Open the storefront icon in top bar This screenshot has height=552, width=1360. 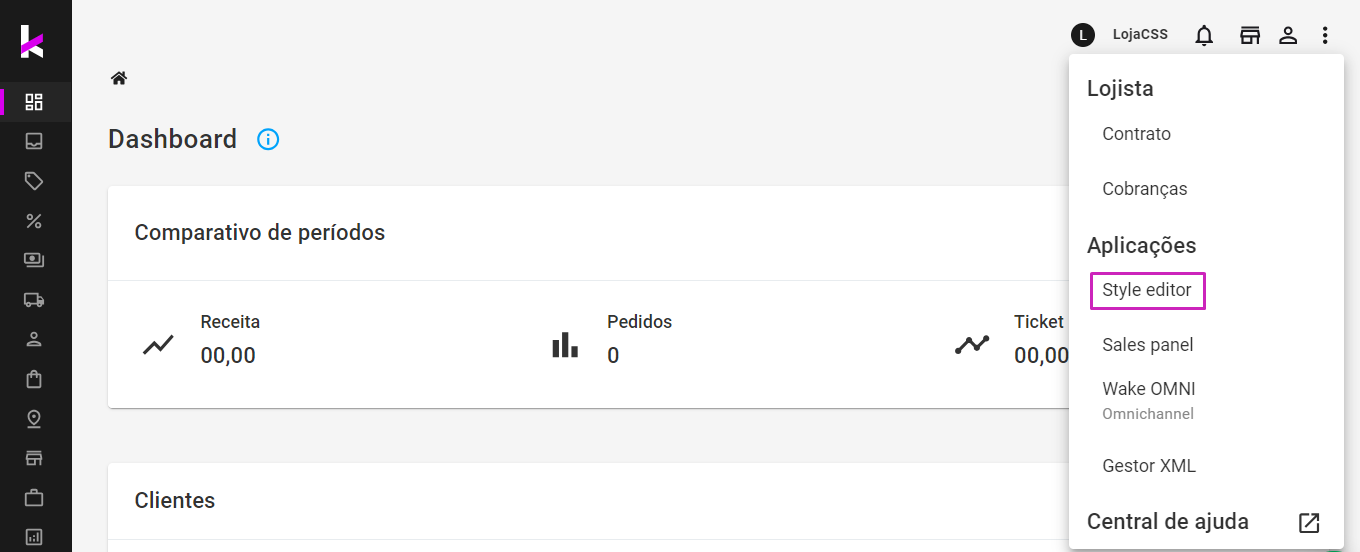(x=1250, y=36)
